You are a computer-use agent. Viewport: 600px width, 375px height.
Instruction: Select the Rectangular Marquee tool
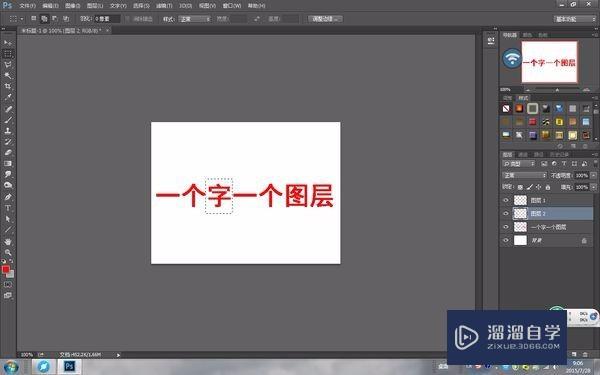[x=8, y=54]
